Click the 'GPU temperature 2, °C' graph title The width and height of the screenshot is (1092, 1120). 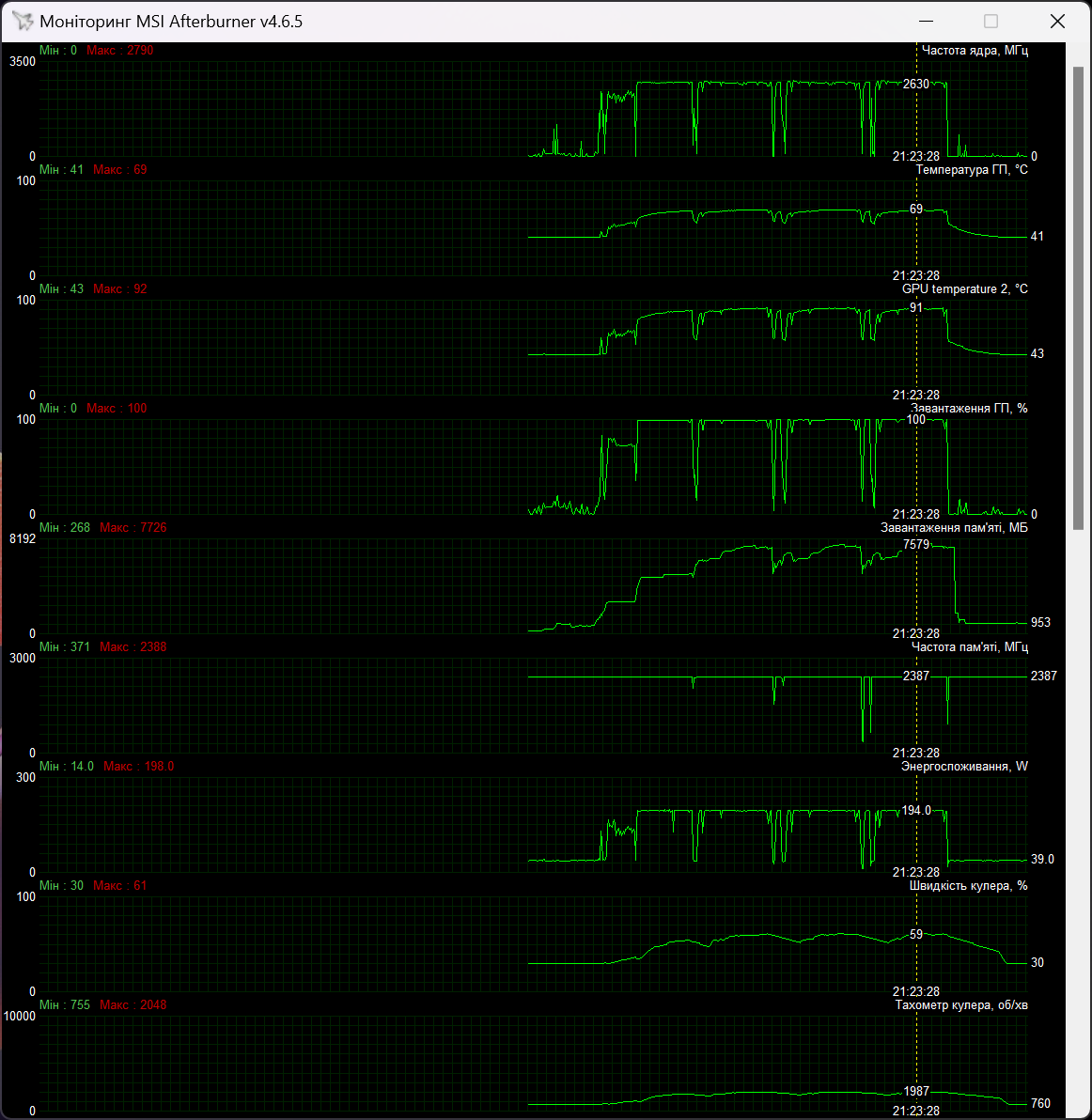click(x=965, y=288)
